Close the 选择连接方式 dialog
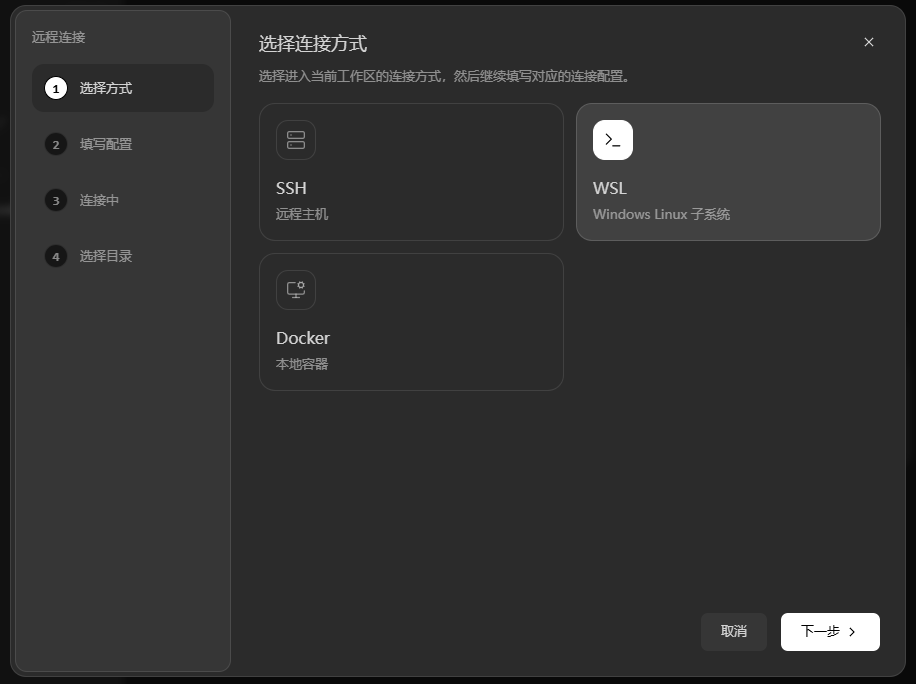 (869, 42)
